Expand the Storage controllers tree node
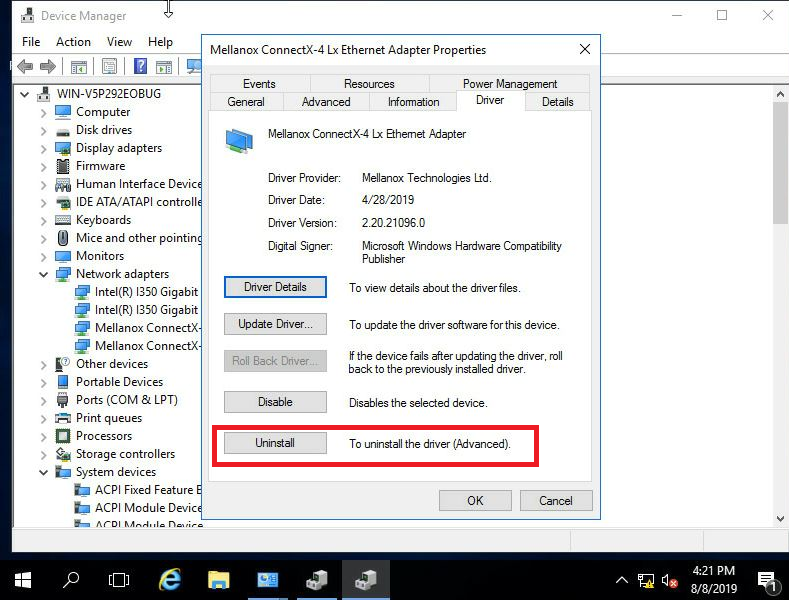Viewport: 789px width, 600px height. pos(44,455)
